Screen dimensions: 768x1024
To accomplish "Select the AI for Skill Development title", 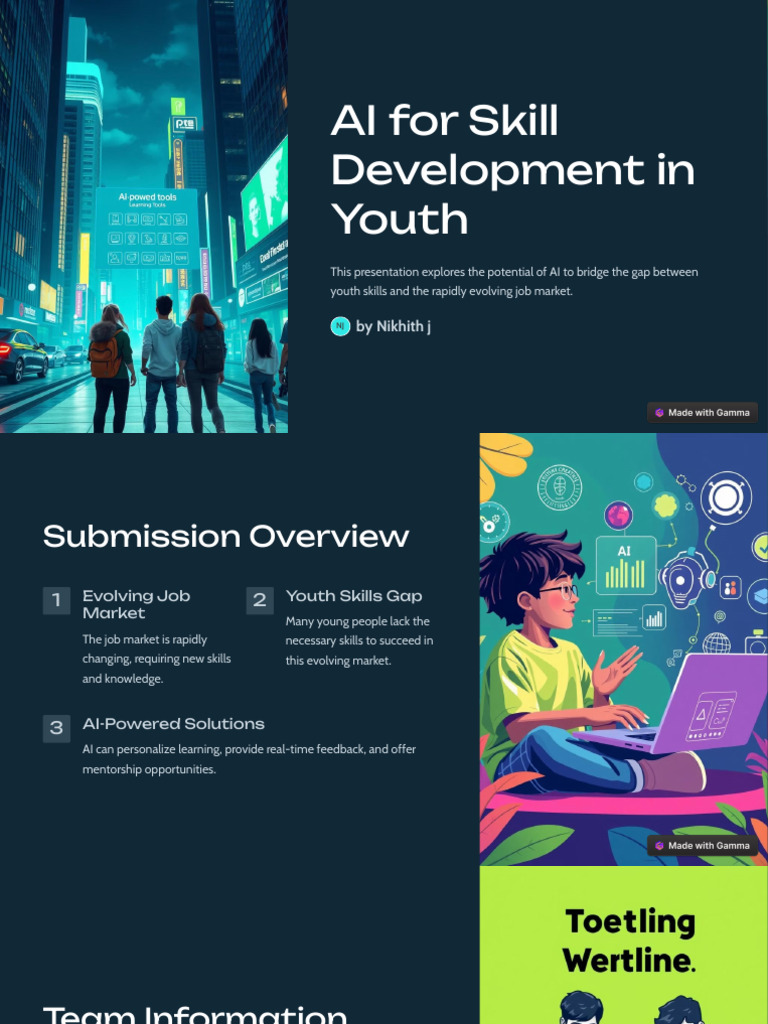I will pyautogui.click(x=513, y=170).
